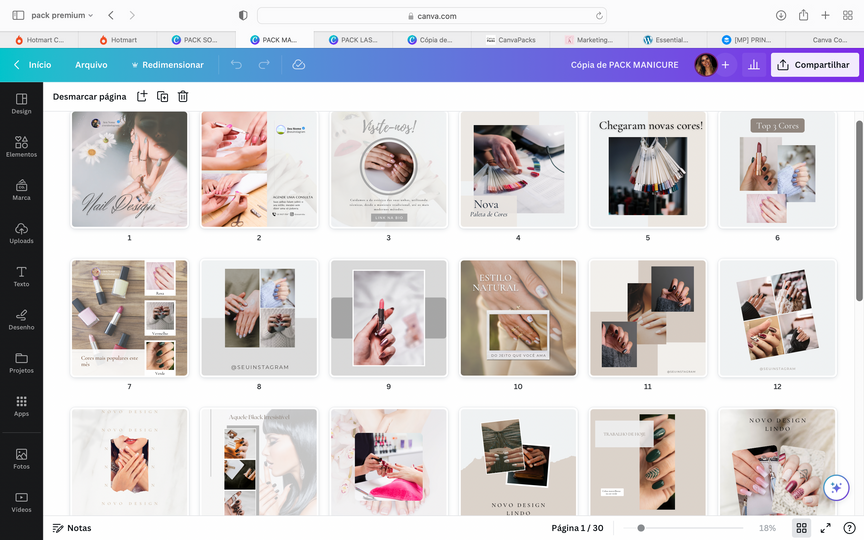Click the cloud save status icon

[x=298, y=65]
